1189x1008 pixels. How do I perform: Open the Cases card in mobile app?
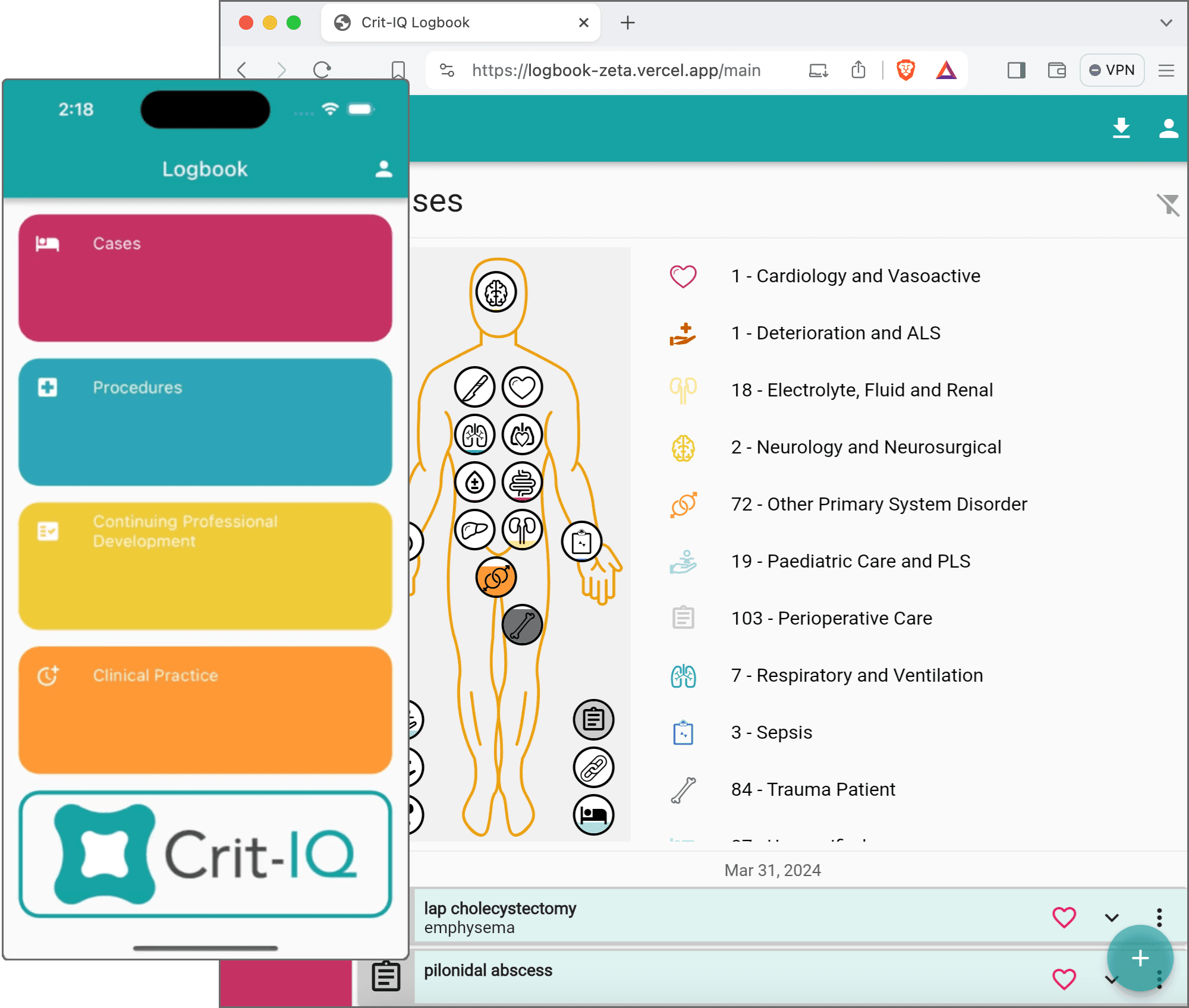pos(205,278)
